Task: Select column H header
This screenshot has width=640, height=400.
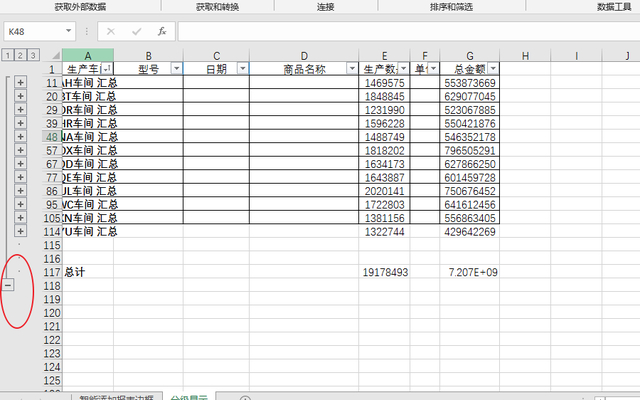Action: tap(525, 56)
